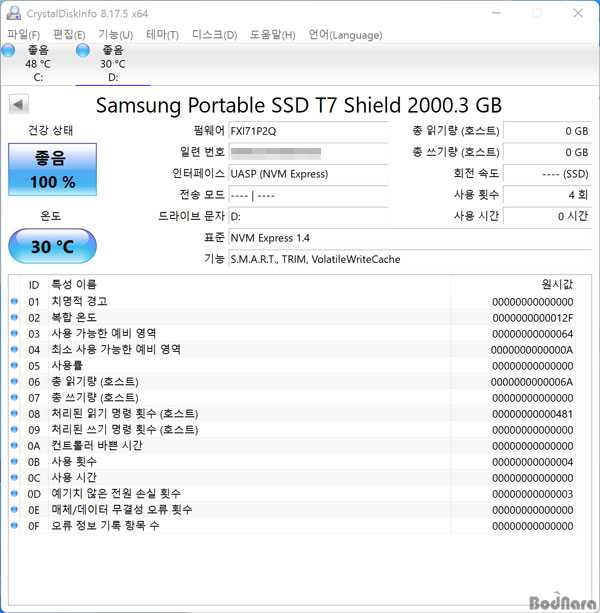
Task: Open the 편집(E) menu
Action: [x=69, y=35]
